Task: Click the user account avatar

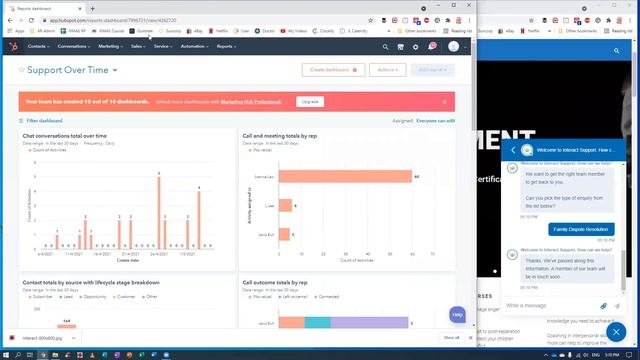Action: tap(453, 47)
